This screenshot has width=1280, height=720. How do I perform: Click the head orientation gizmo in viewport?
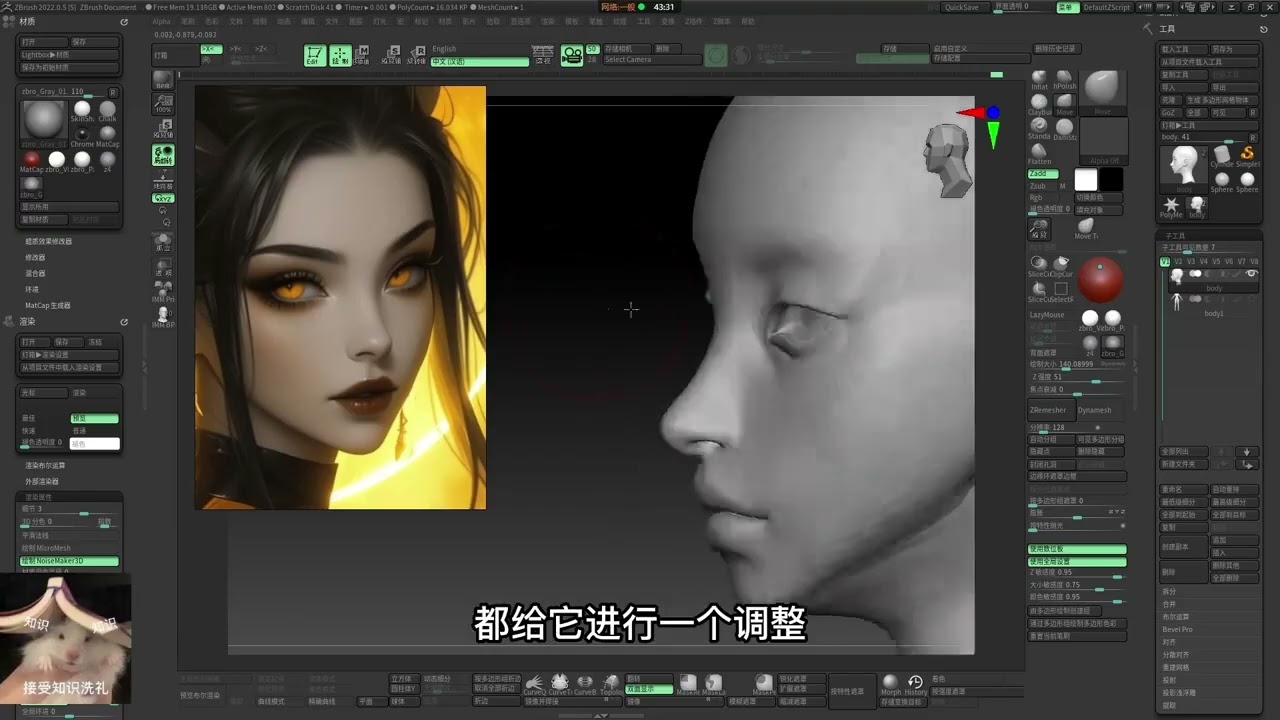(946, 160)
